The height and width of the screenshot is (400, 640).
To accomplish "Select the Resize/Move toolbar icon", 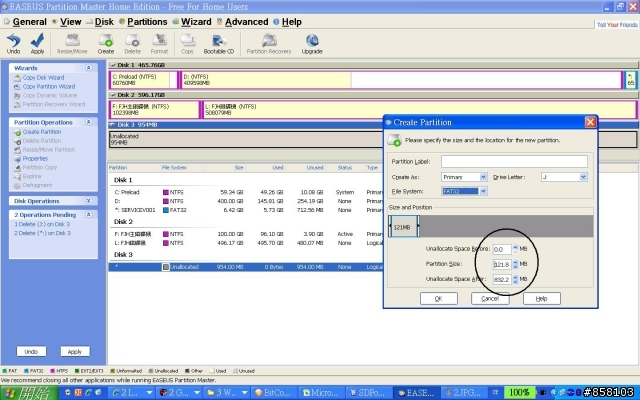I will tap(72, 44).
